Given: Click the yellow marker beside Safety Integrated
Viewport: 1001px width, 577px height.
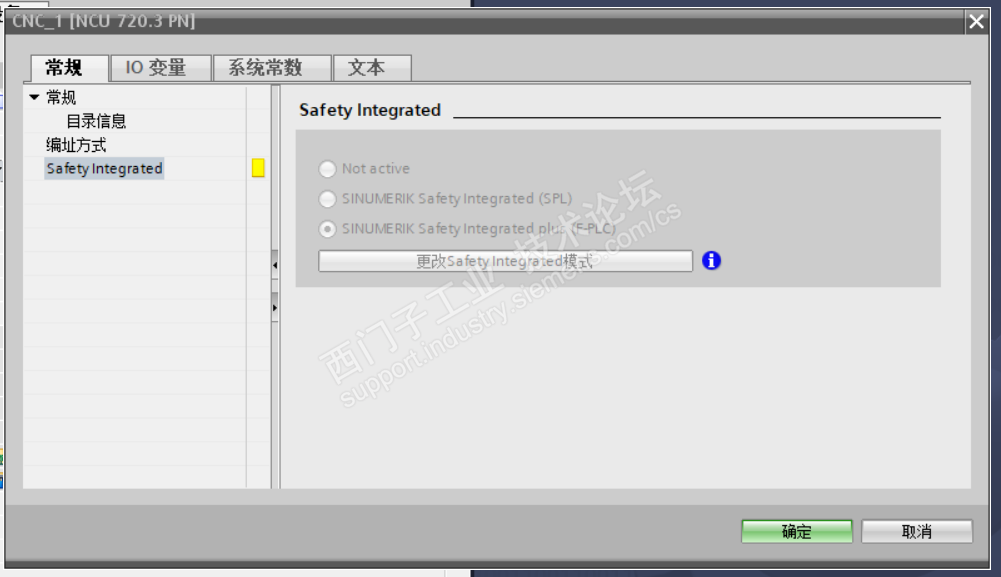Looking at the screenshot, I should 258,168.
